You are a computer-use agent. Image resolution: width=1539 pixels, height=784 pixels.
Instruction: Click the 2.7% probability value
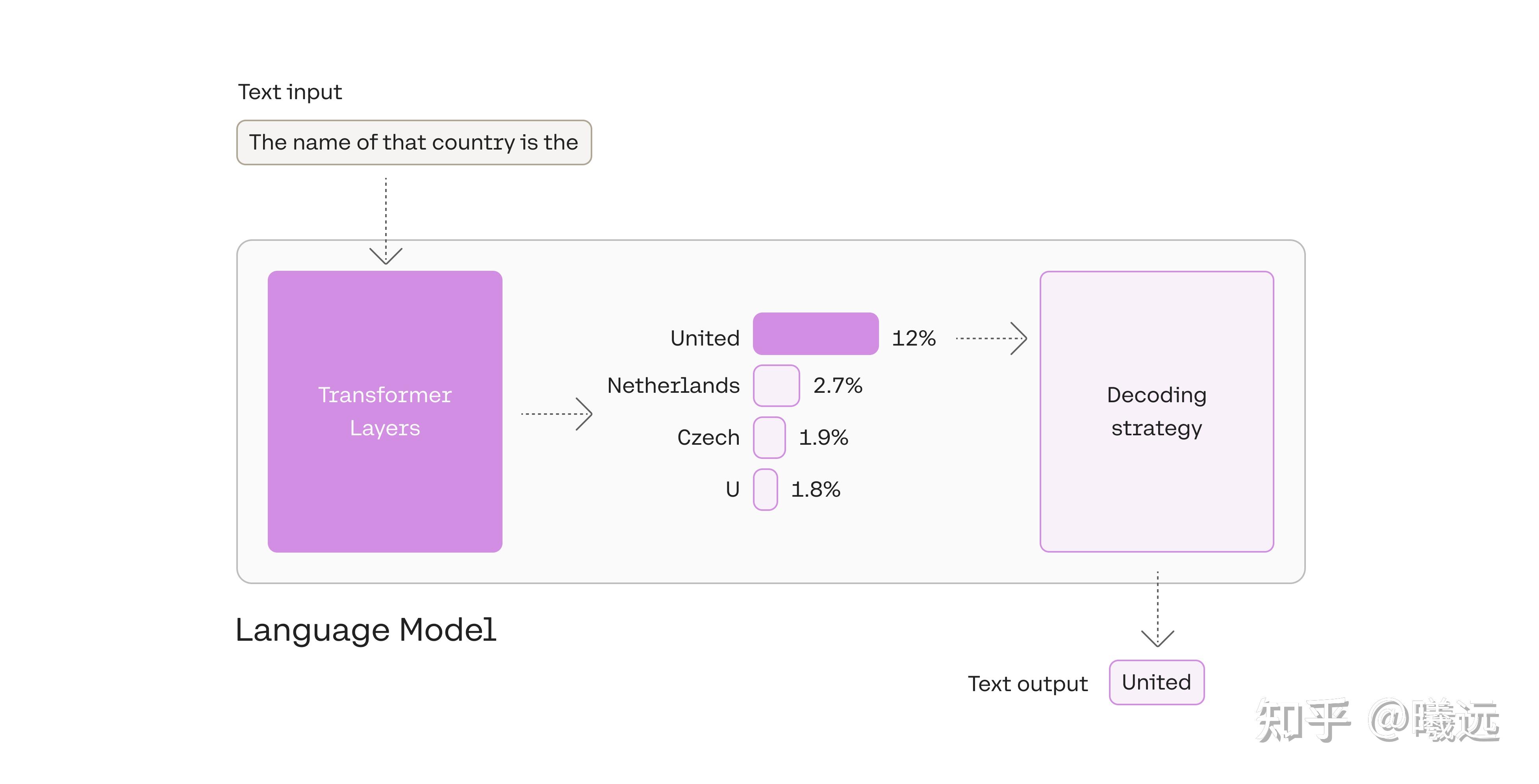838,386
